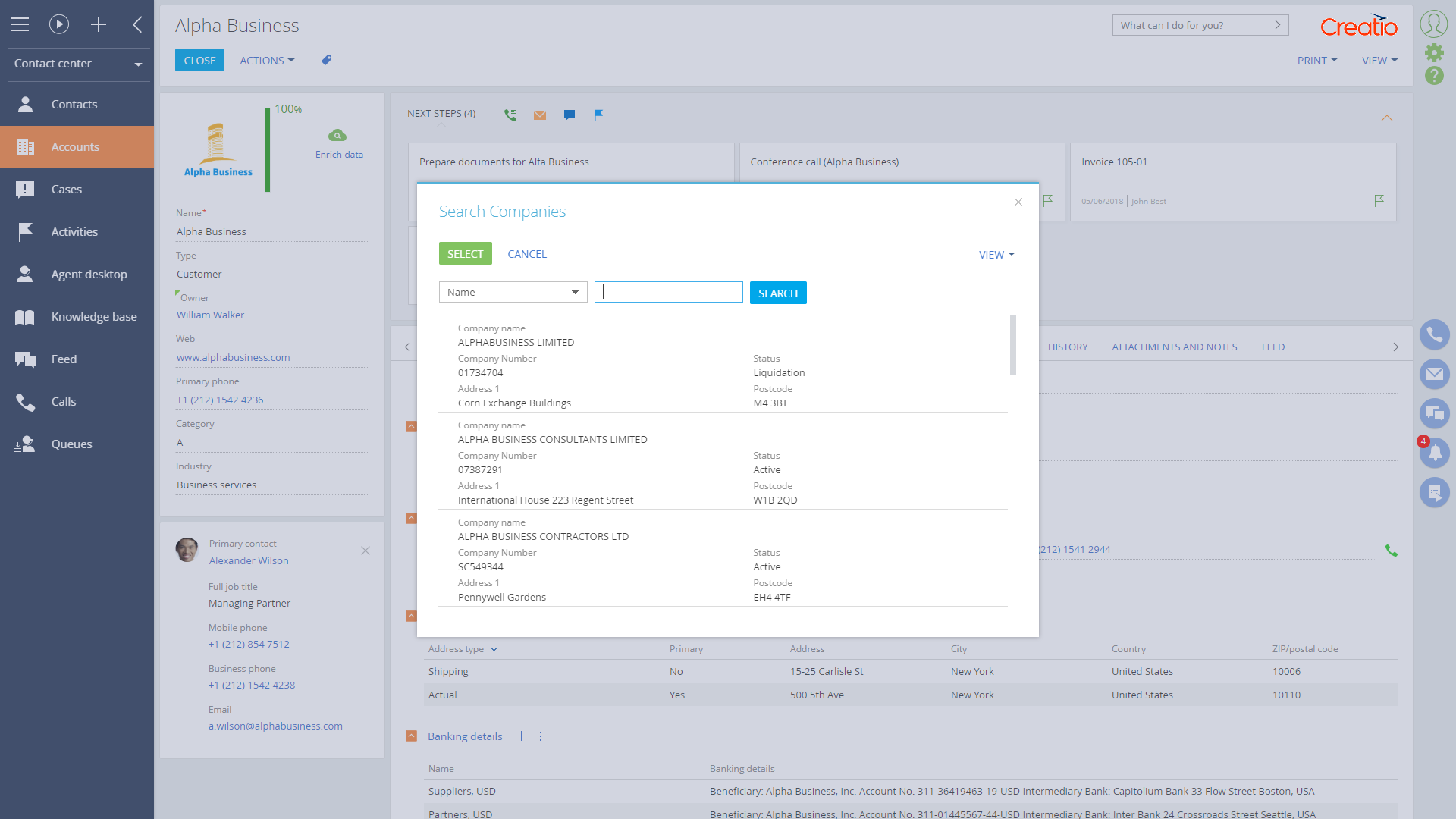Image resolution: width=1456 pixels, height=819 pixels.
Task: Open the help question mark icon
Action: pyautogui.click(x=1433, y=76)
